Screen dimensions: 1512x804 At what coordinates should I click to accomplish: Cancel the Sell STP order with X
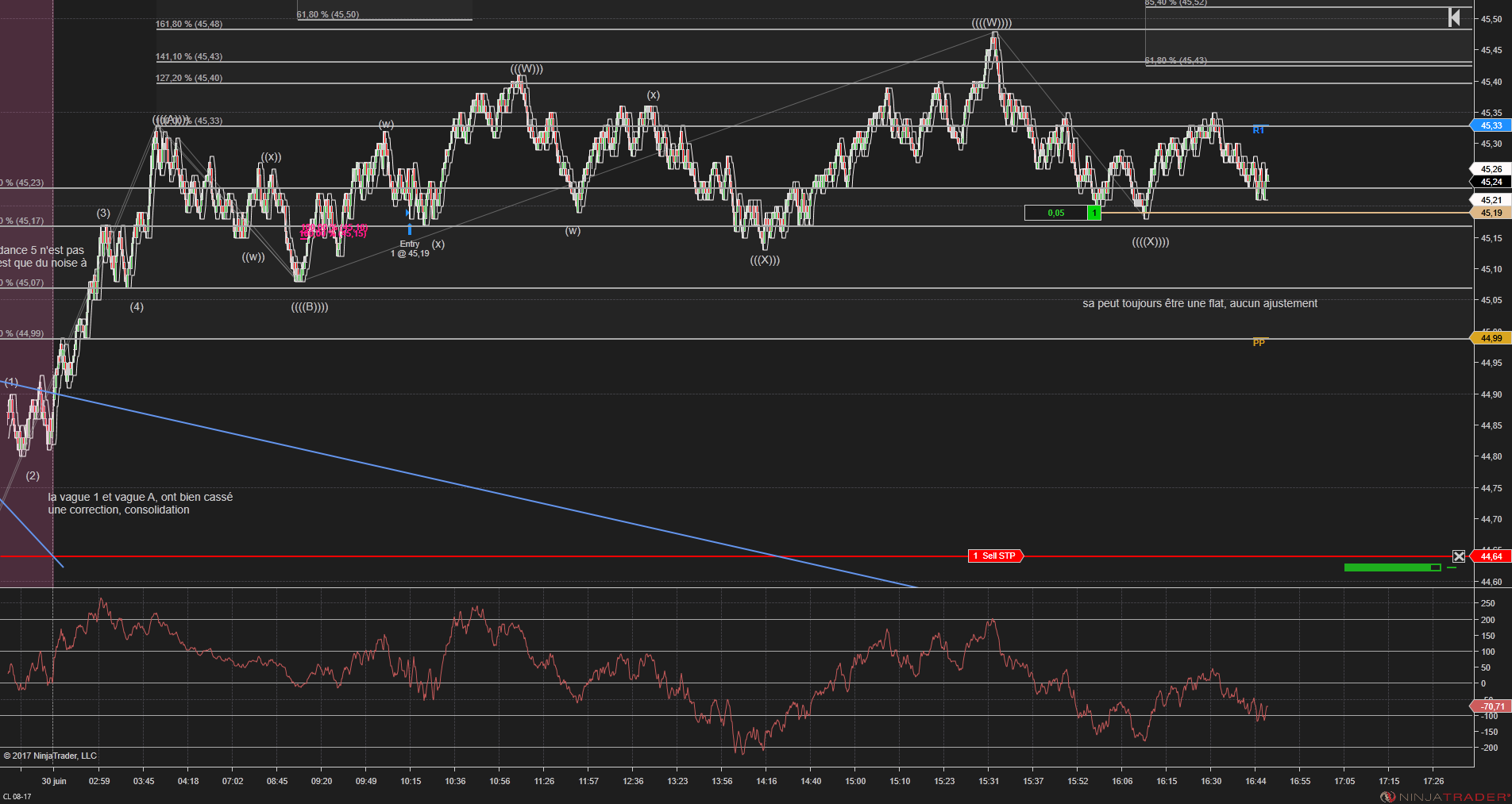tap(1459, 556)
